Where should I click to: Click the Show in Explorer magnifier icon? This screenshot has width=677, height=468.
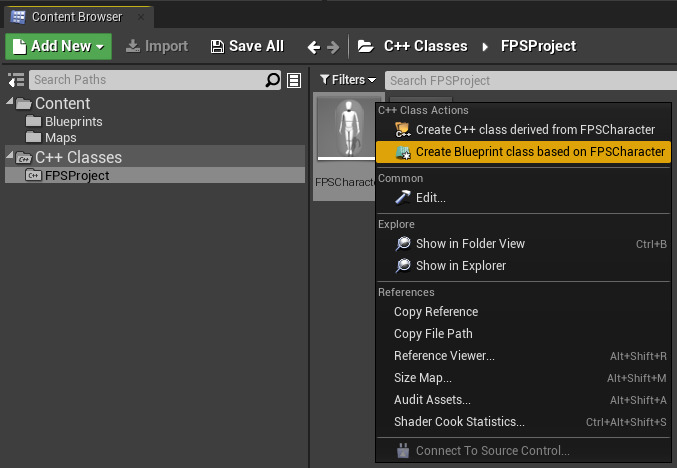click(x=403, y=266)
